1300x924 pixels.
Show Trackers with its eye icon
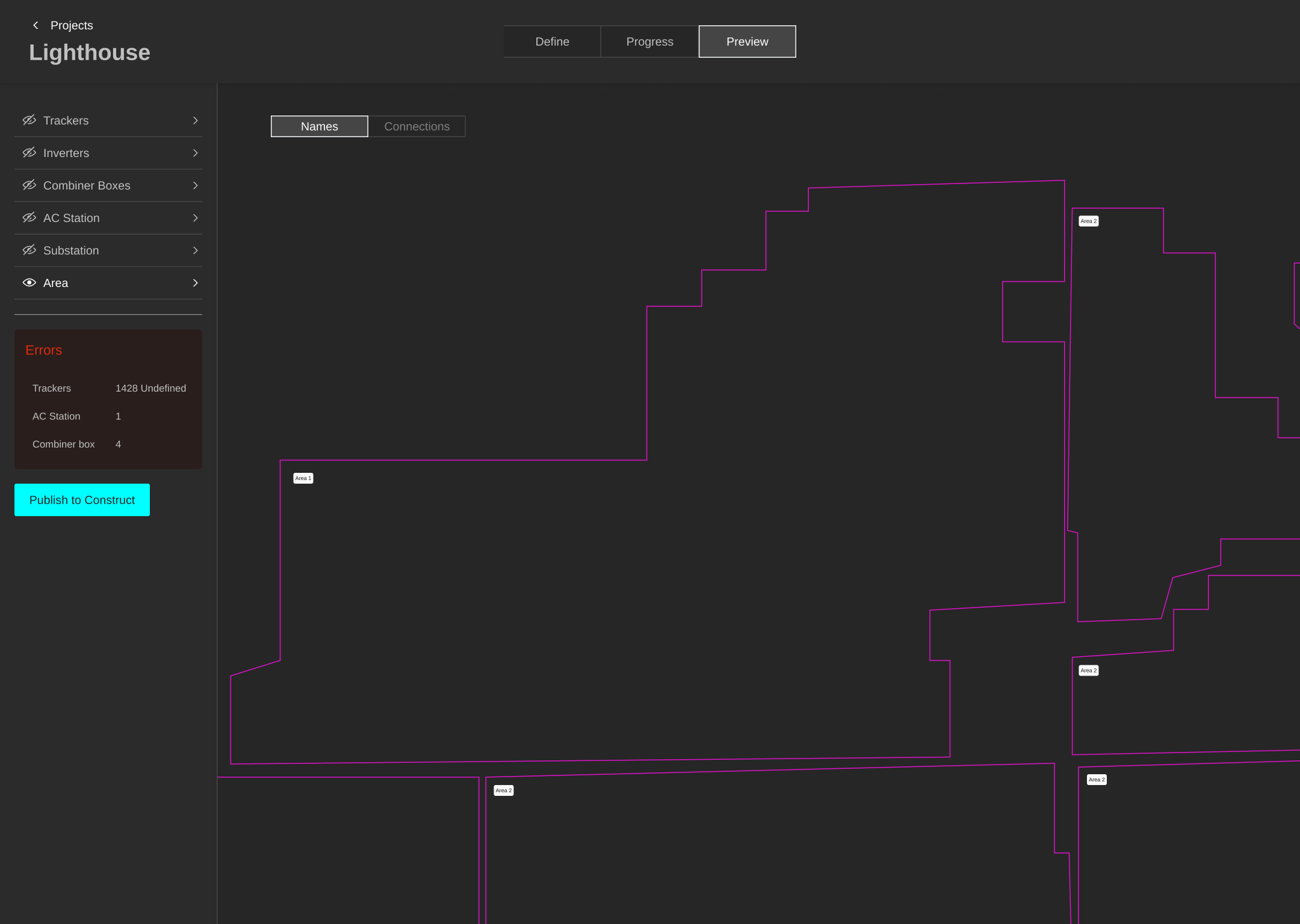click(29, 120)
